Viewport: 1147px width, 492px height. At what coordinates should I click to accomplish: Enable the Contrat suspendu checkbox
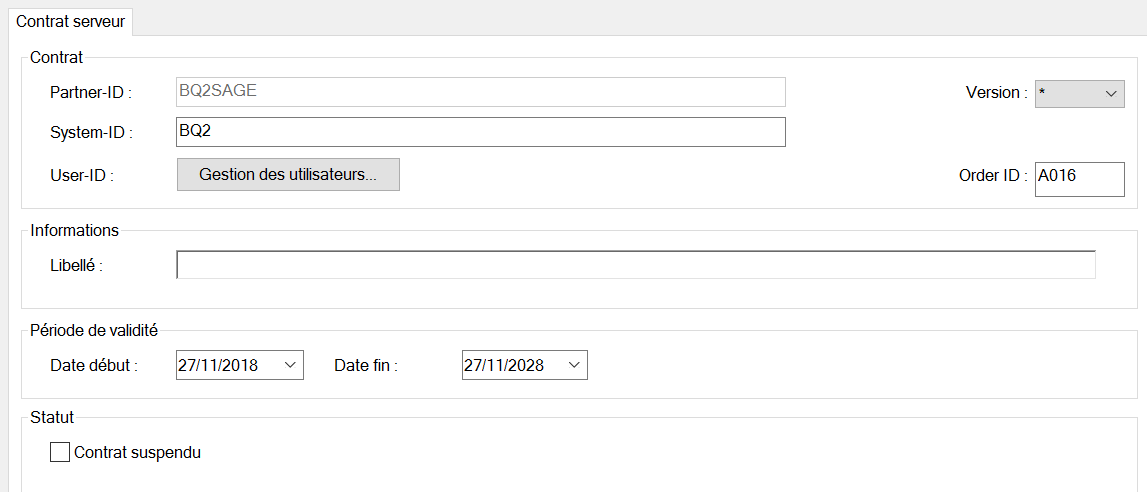(x=60, y=453)
